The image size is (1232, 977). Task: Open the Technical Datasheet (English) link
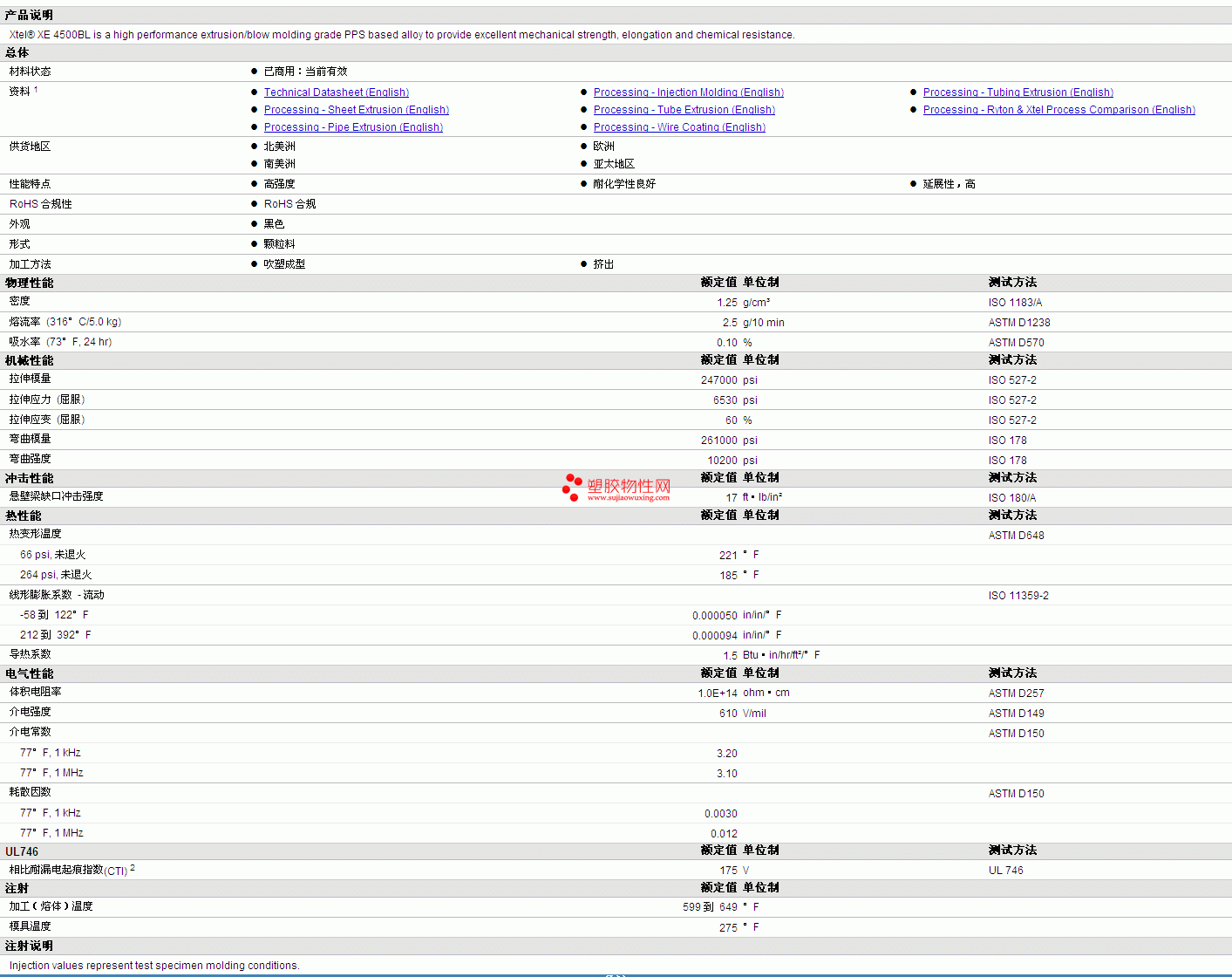(x=337, y=92)
